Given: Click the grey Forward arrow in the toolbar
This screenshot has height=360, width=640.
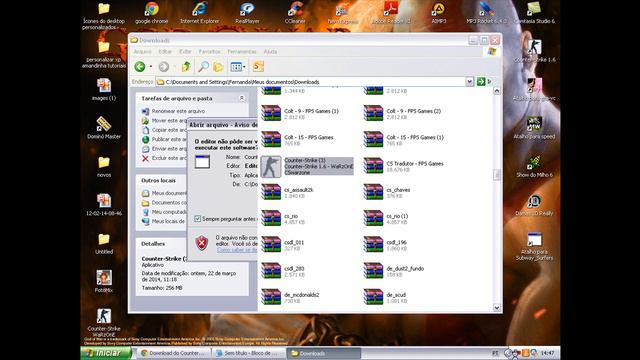Looking at the screenshot, I should [164, 67].
